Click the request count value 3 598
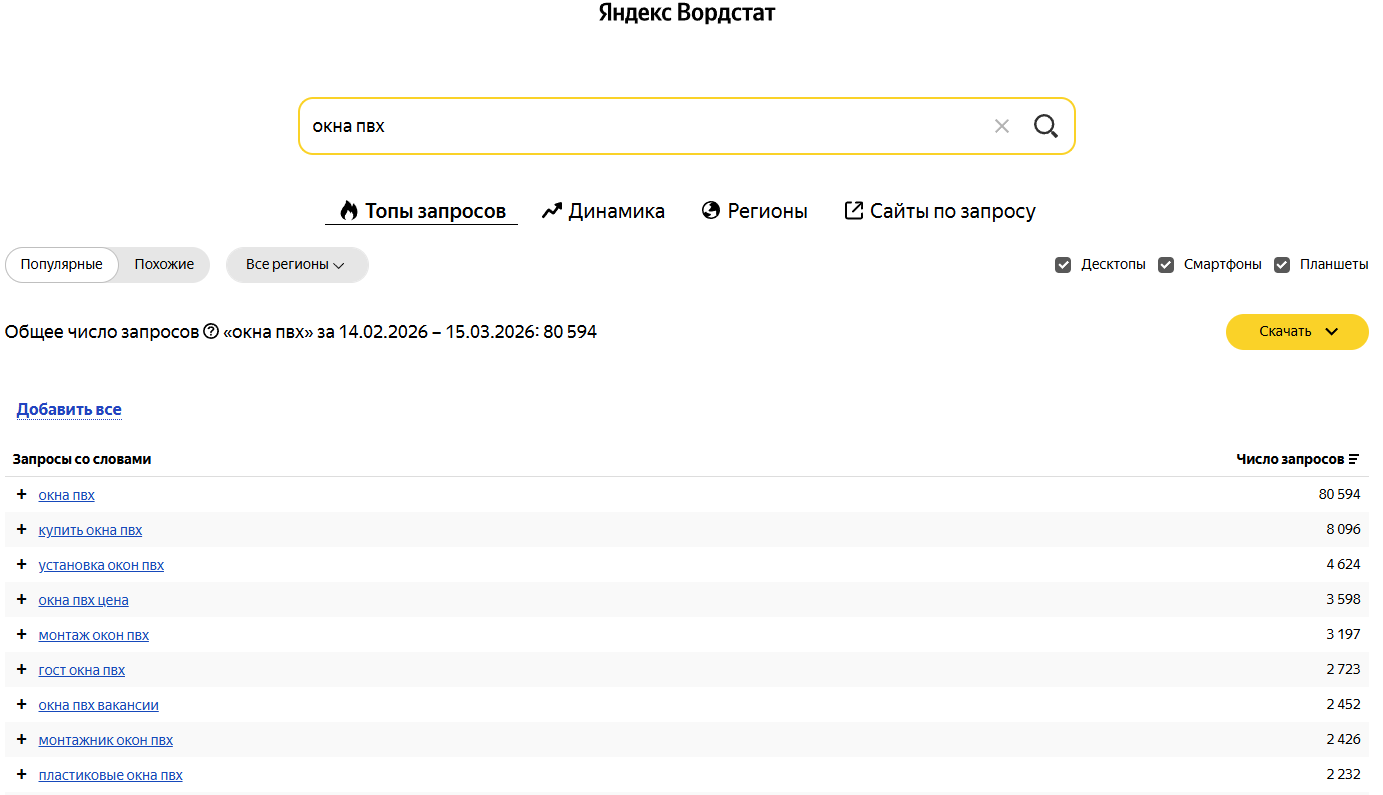This screenshot has height=795, width=1383. coord(1344,600)
